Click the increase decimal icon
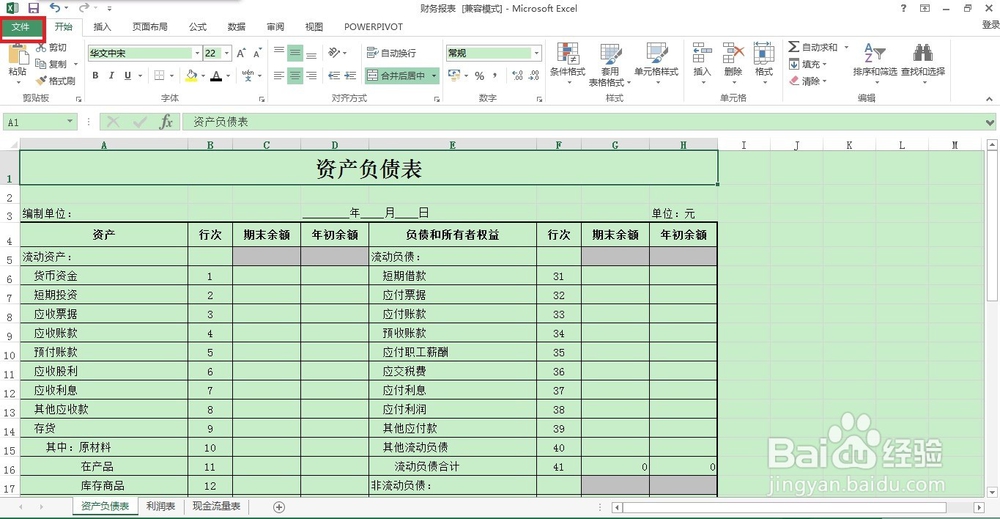Screen dimensions: 1000x519 [517, 75]
